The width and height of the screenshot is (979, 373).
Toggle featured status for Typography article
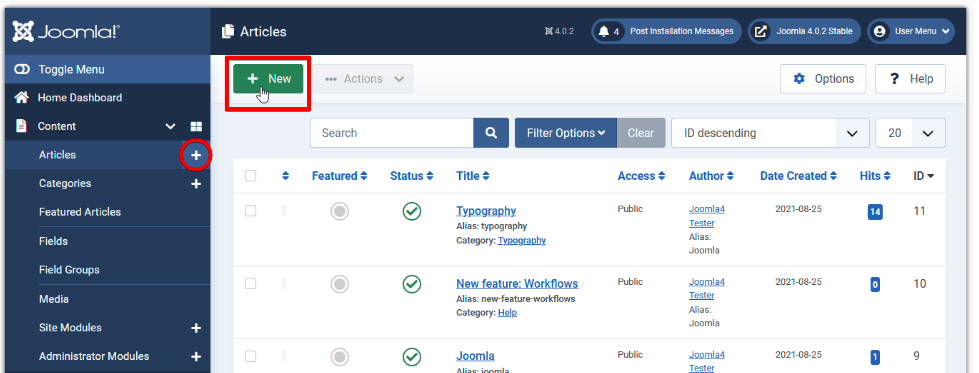pyautogui.click(x=339, y=212)
